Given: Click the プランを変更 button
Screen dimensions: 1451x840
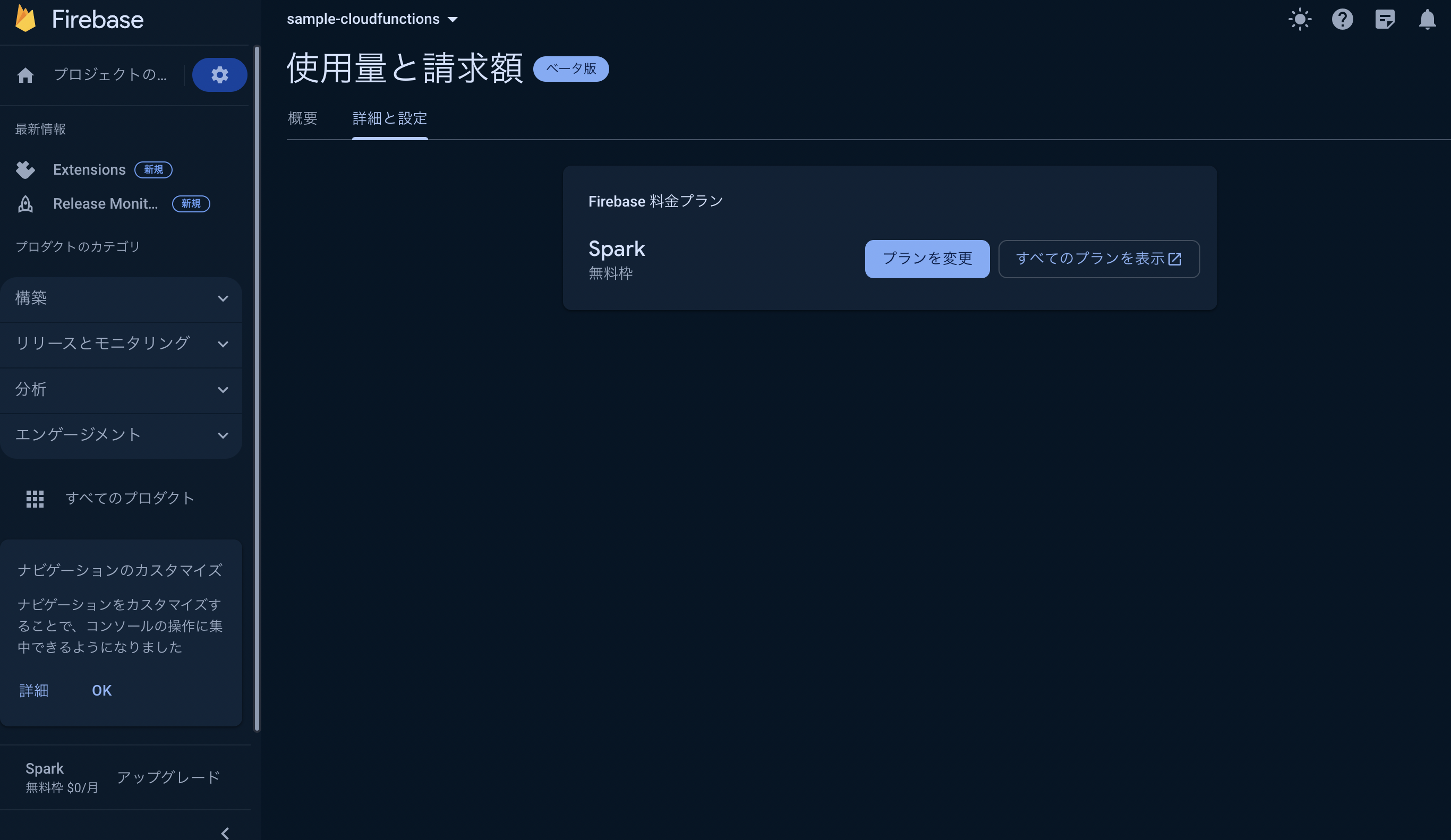Looking at the screenshot, I should point(926,259).
